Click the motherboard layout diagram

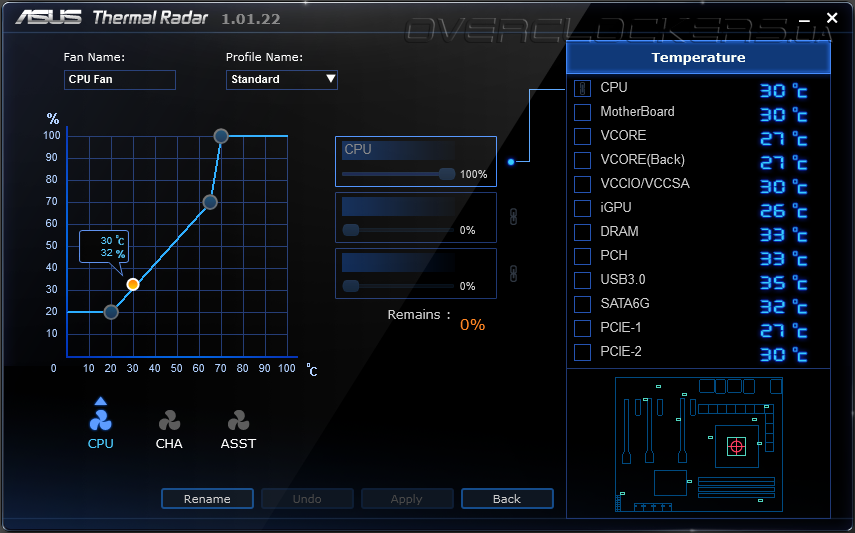click(x=699, y=444)
